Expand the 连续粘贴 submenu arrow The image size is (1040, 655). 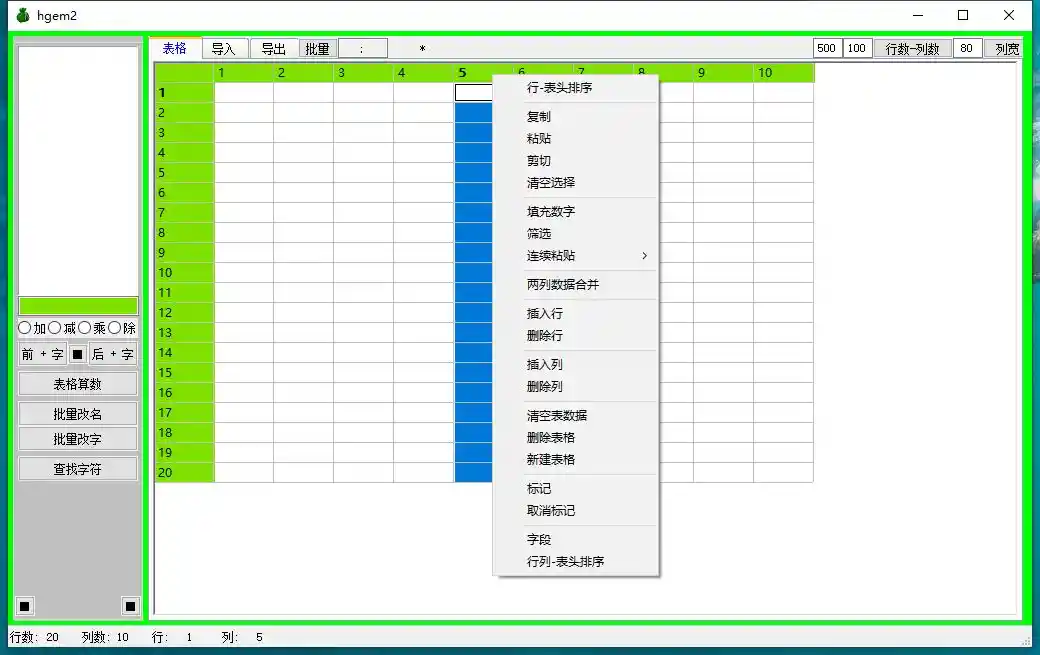[644, 256]
